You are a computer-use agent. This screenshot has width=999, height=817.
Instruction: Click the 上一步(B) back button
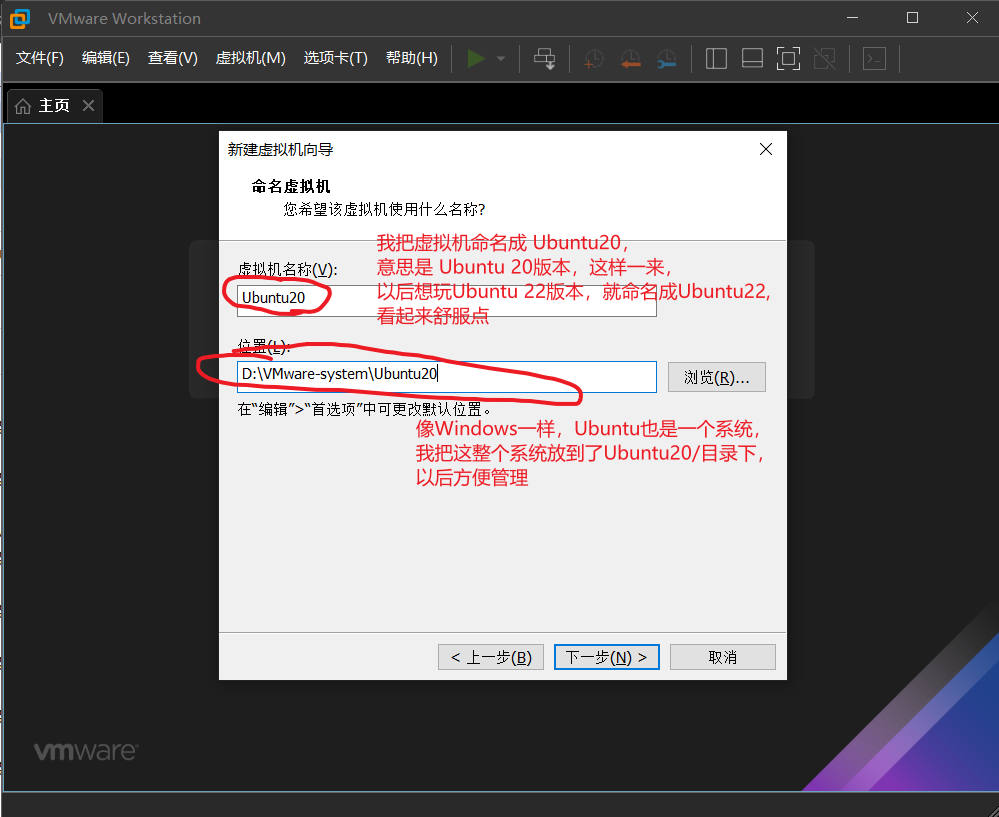491,657
